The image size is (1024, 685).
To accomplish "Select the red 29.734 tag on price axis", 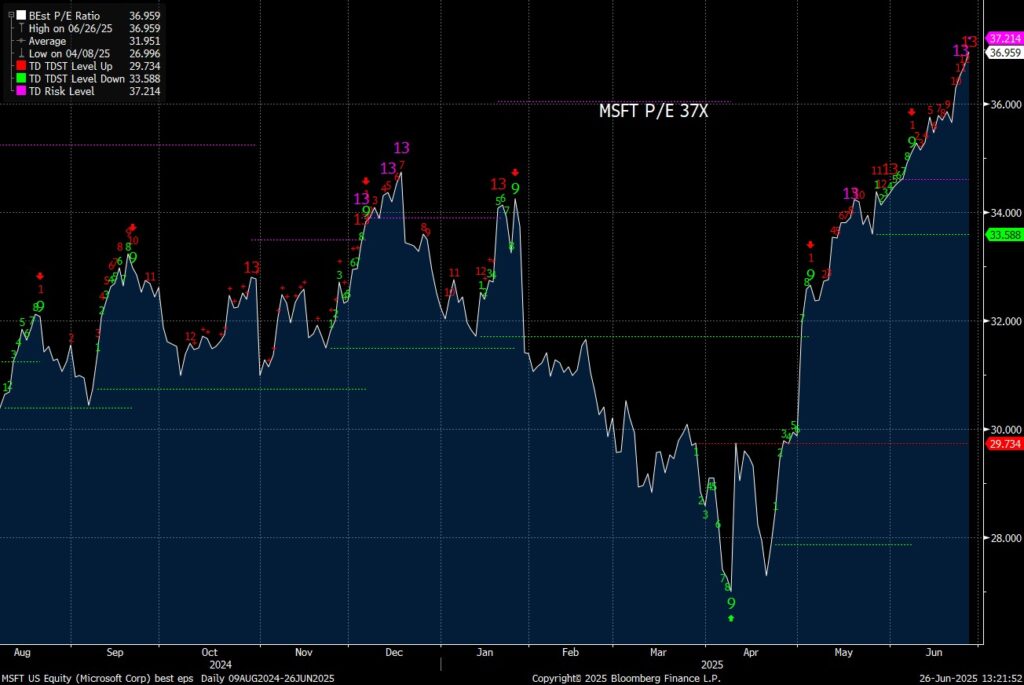I will (1004, 444).
